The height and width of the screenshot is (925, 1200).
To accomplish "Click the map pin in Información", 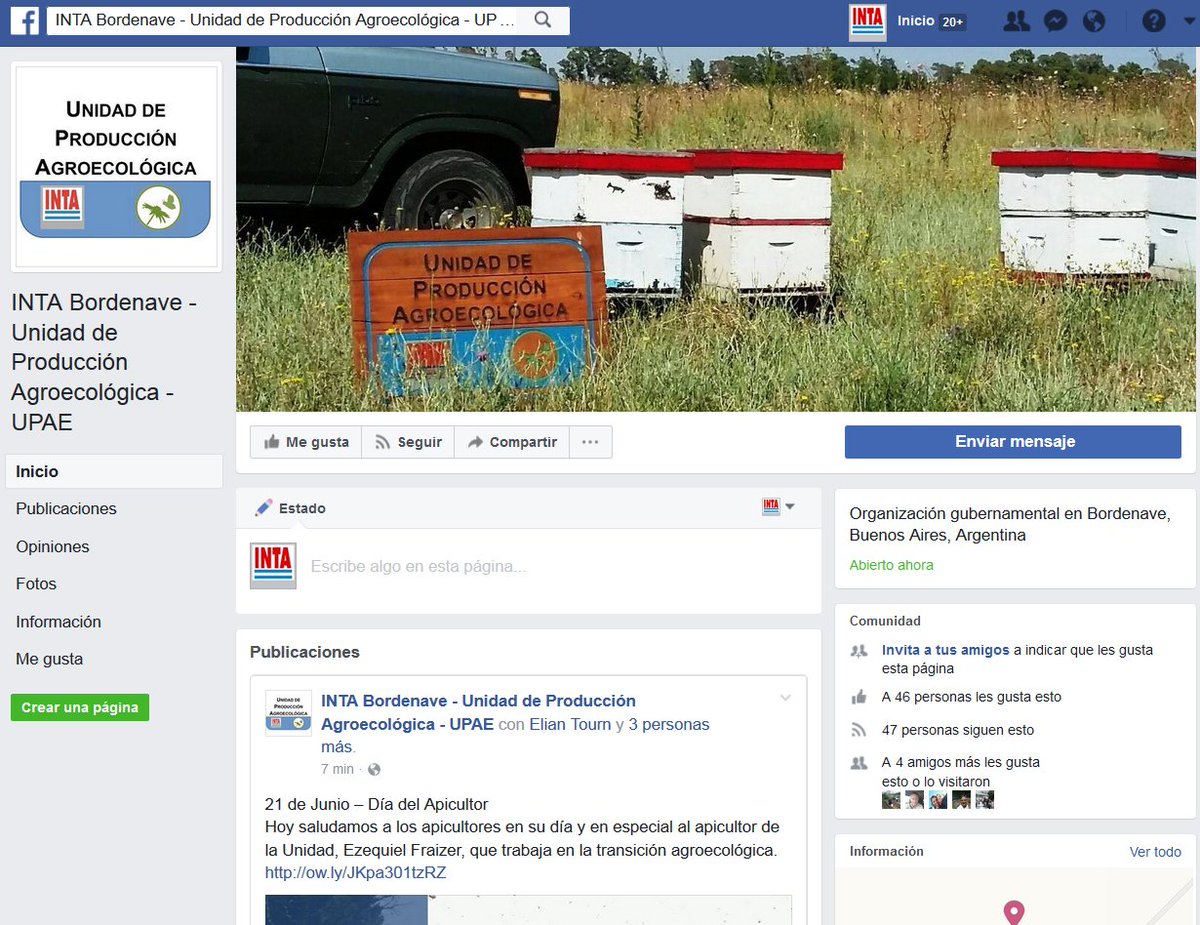I will (1014, 912).
